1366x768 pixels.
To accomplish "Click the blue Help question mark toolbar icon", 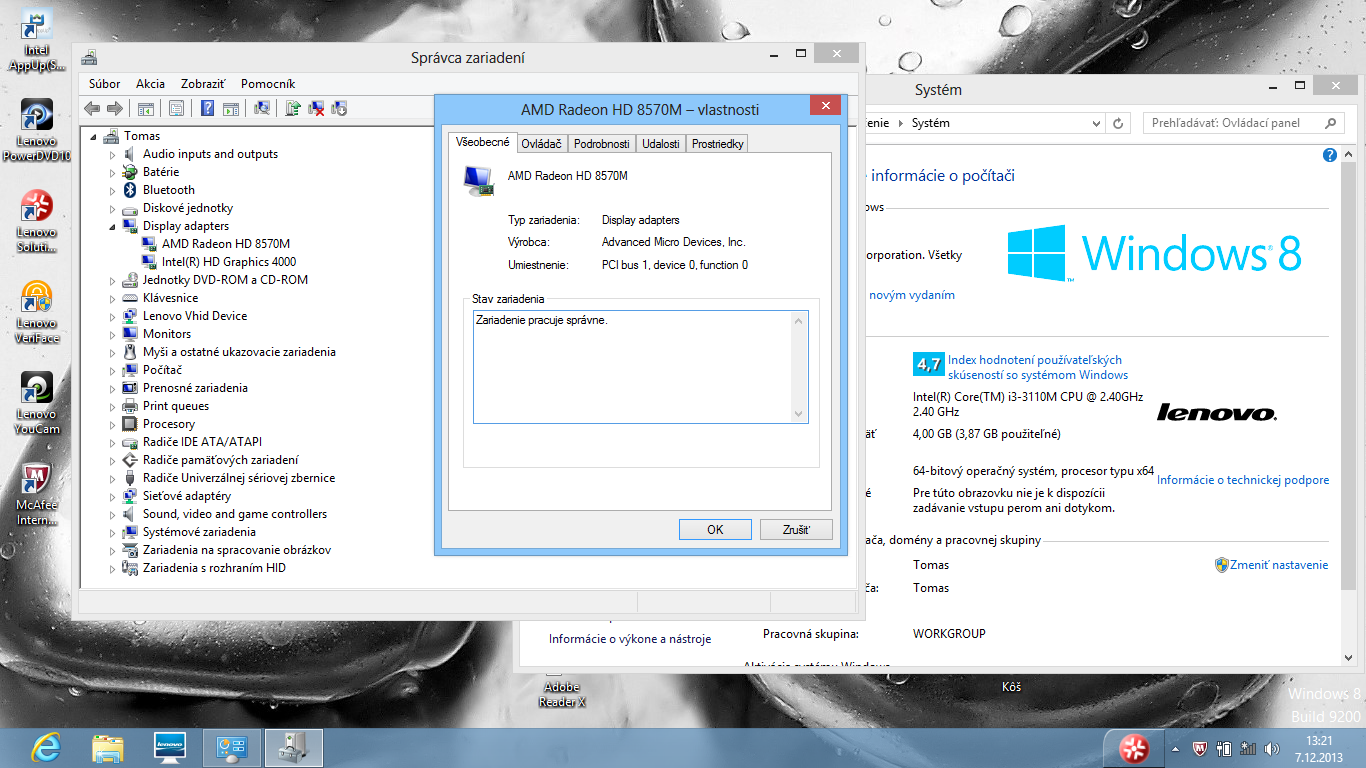I will (208, 108).
